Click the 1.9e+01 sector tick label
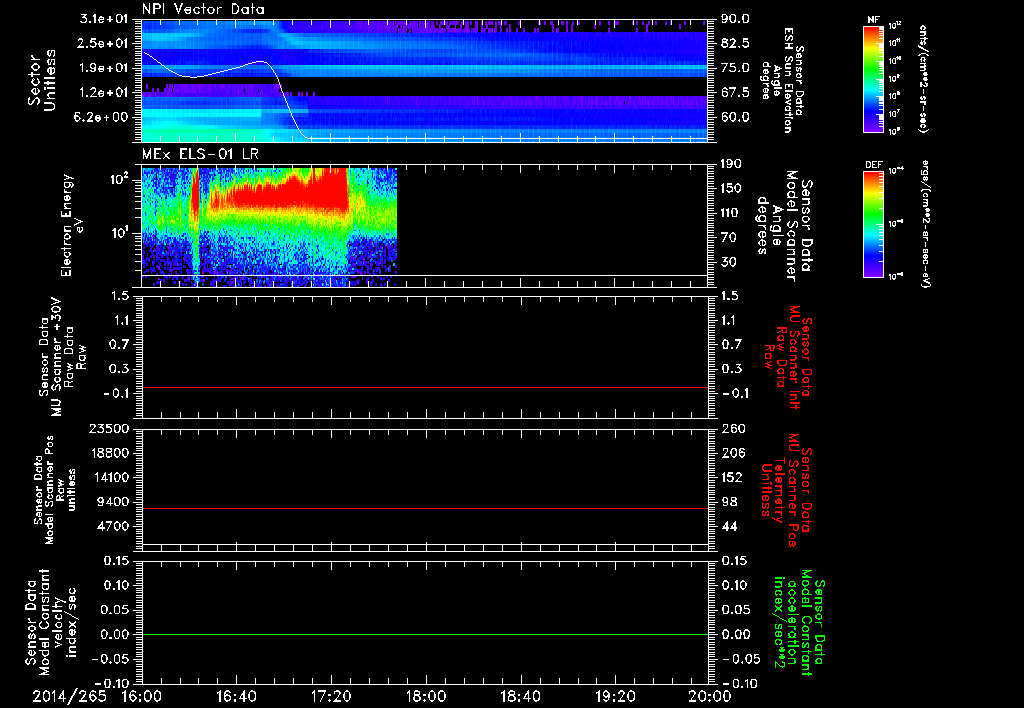The height and width of the screenshot is (708, 1024). (x=104, y=68)
